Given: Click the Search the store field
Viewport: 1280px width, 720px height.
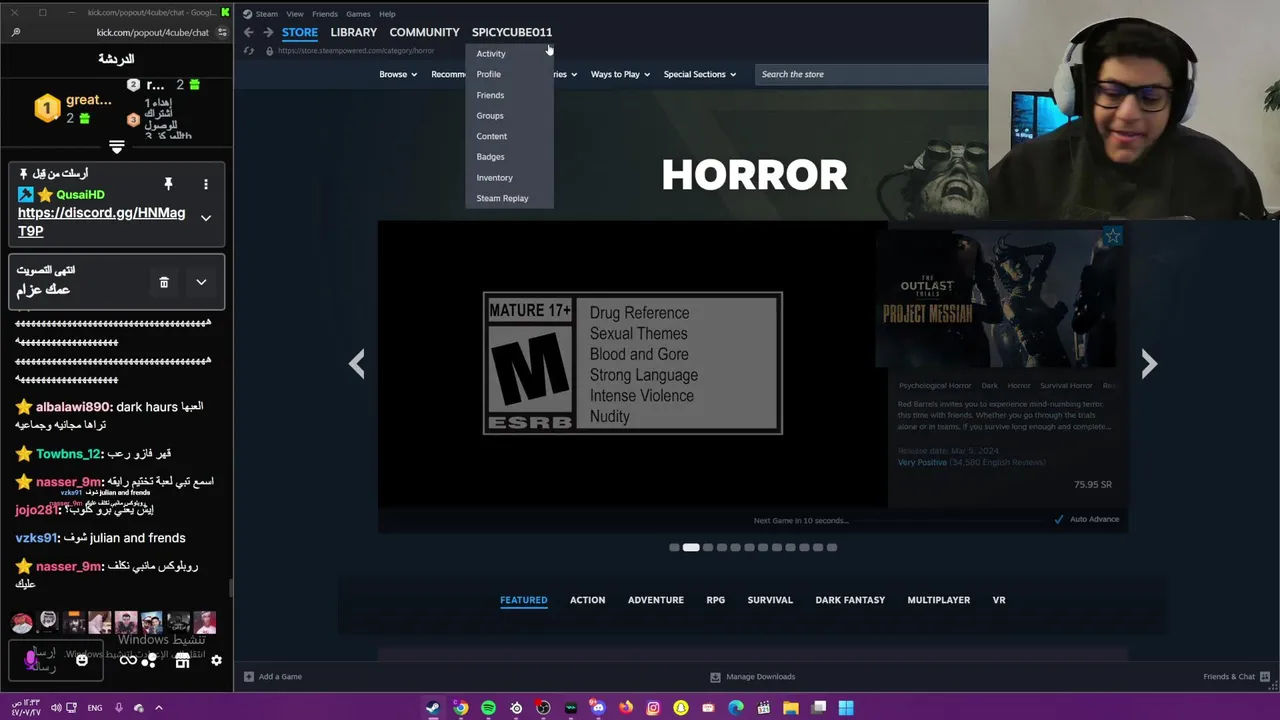Looking at the screenshot, I should pos(872,74).
